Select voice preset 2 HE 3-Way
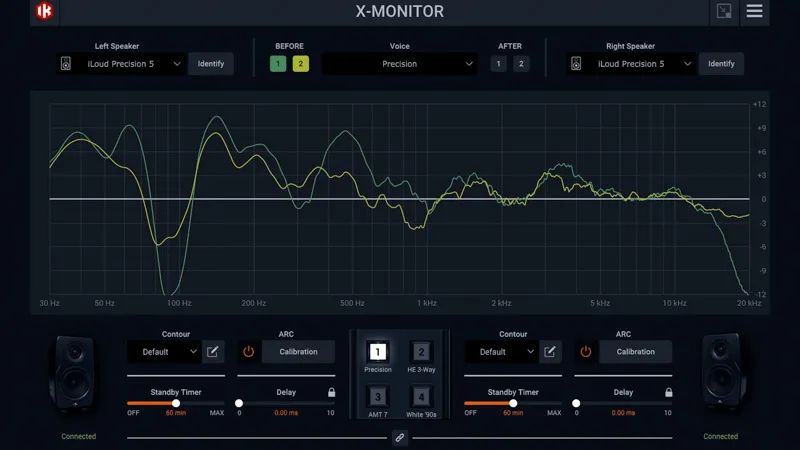Viewport: 800px width, 450px height. pyautogui.click(x=421, y=352)
